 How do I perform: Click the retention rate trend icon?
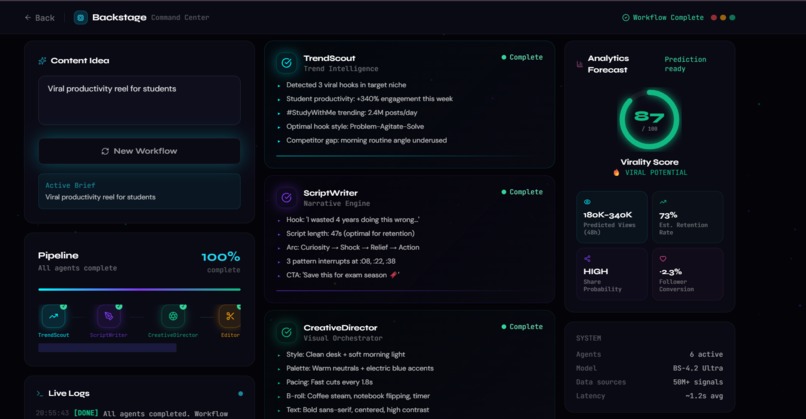[x=663, y=202]
